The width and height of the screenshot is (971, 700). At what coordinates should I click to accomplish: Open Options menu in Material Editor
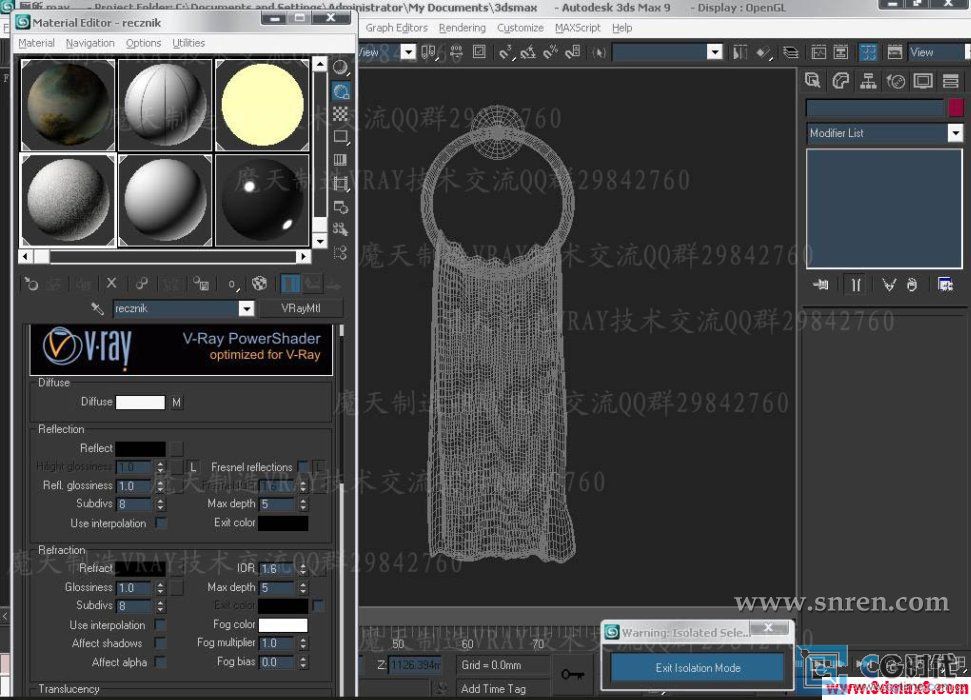143,43
